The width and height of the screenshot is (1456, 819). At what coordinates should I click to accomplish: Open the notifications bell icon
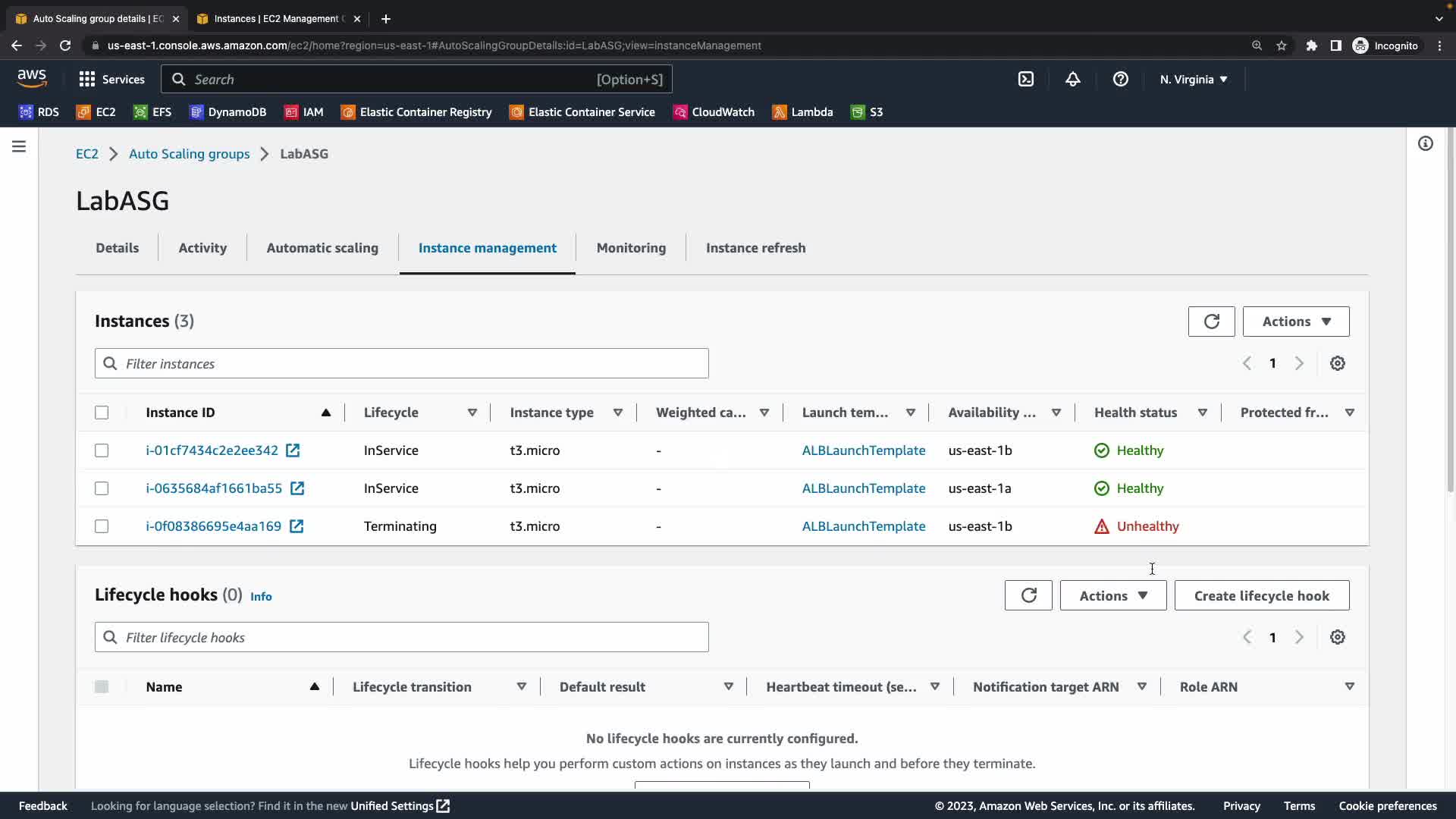[1072, 79]
